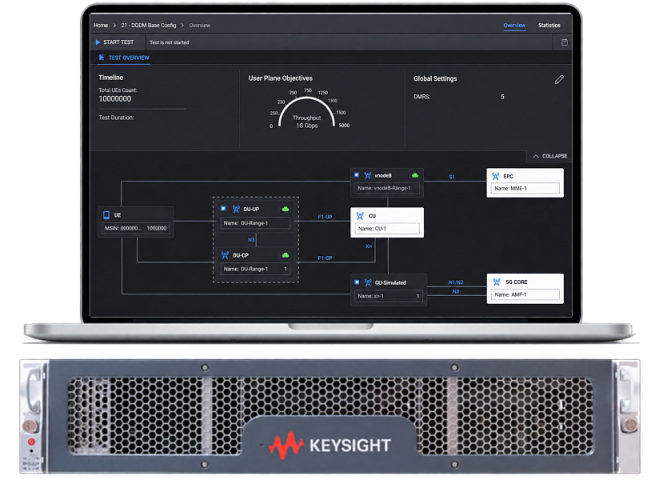Click the Xn interface link label
Image resolution: width=655 pixels, height=480 pixels.
368,246
